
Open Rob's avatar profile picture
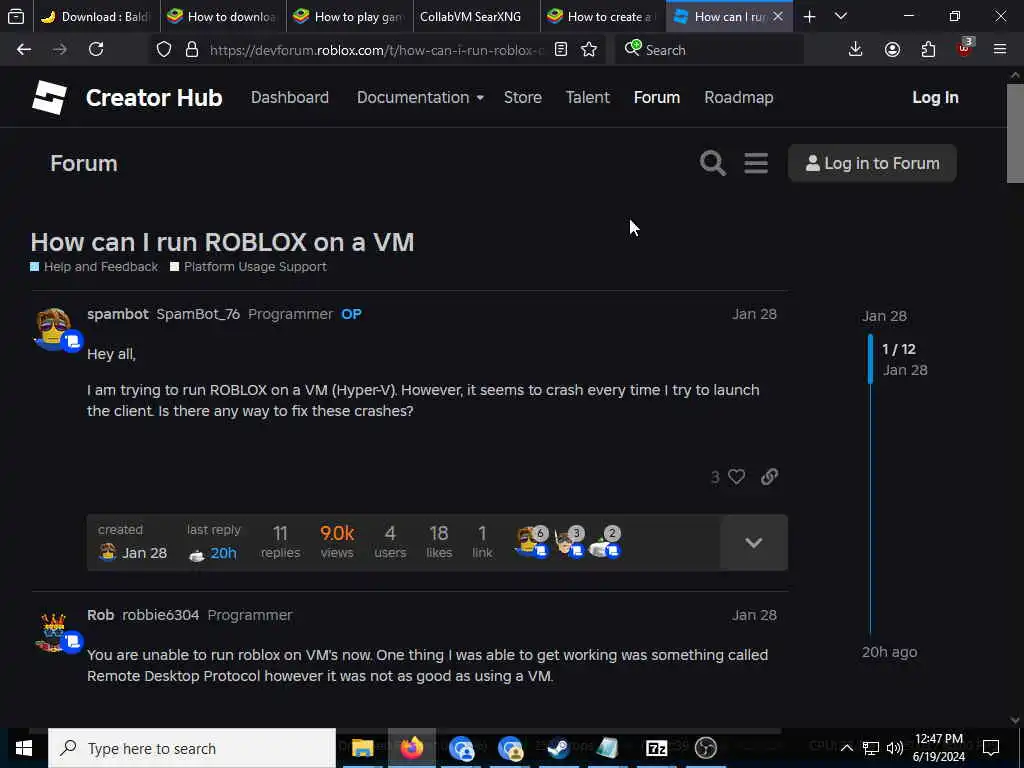[54, 632]
